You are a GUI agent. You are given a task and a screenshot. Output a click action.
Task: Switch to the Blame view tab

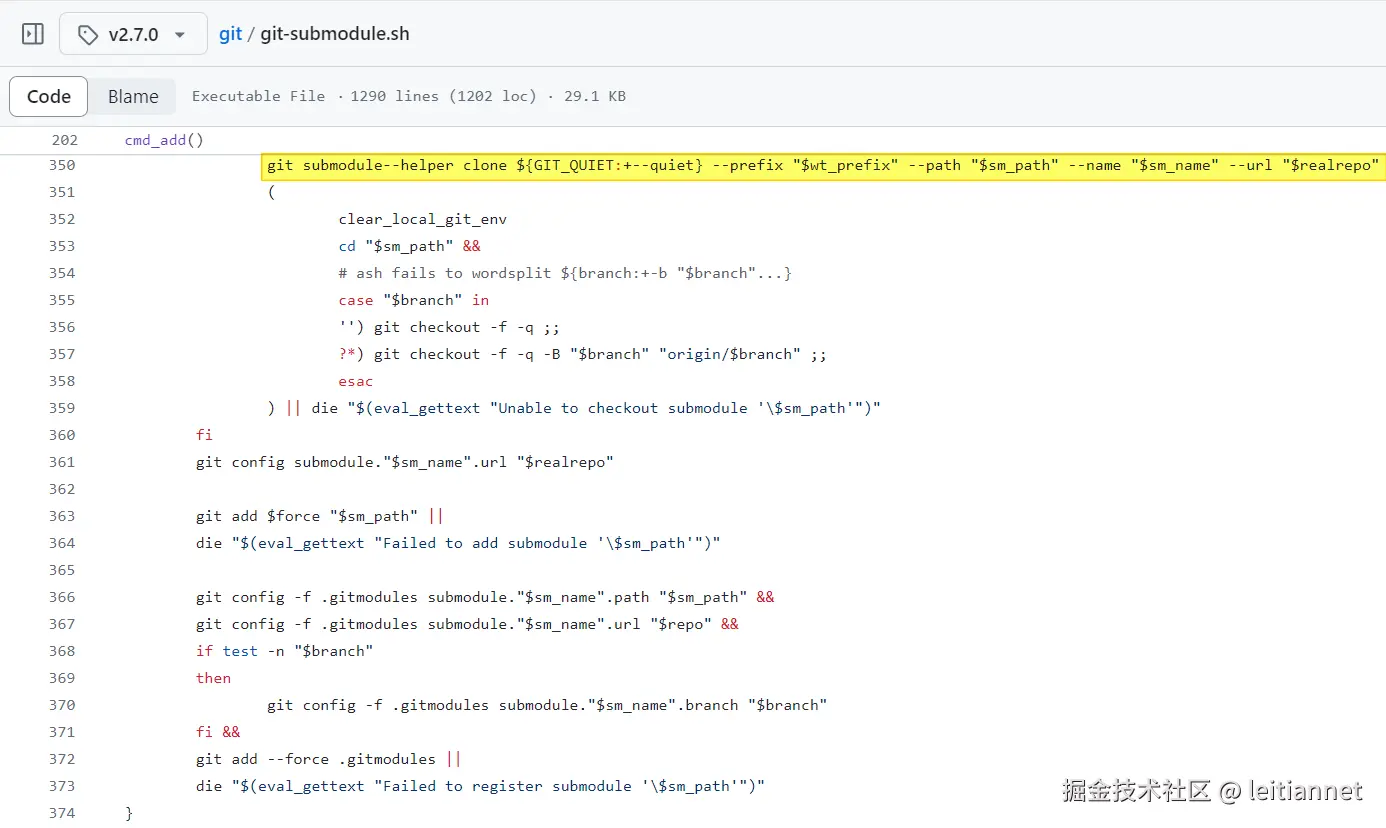pos(133,97)
